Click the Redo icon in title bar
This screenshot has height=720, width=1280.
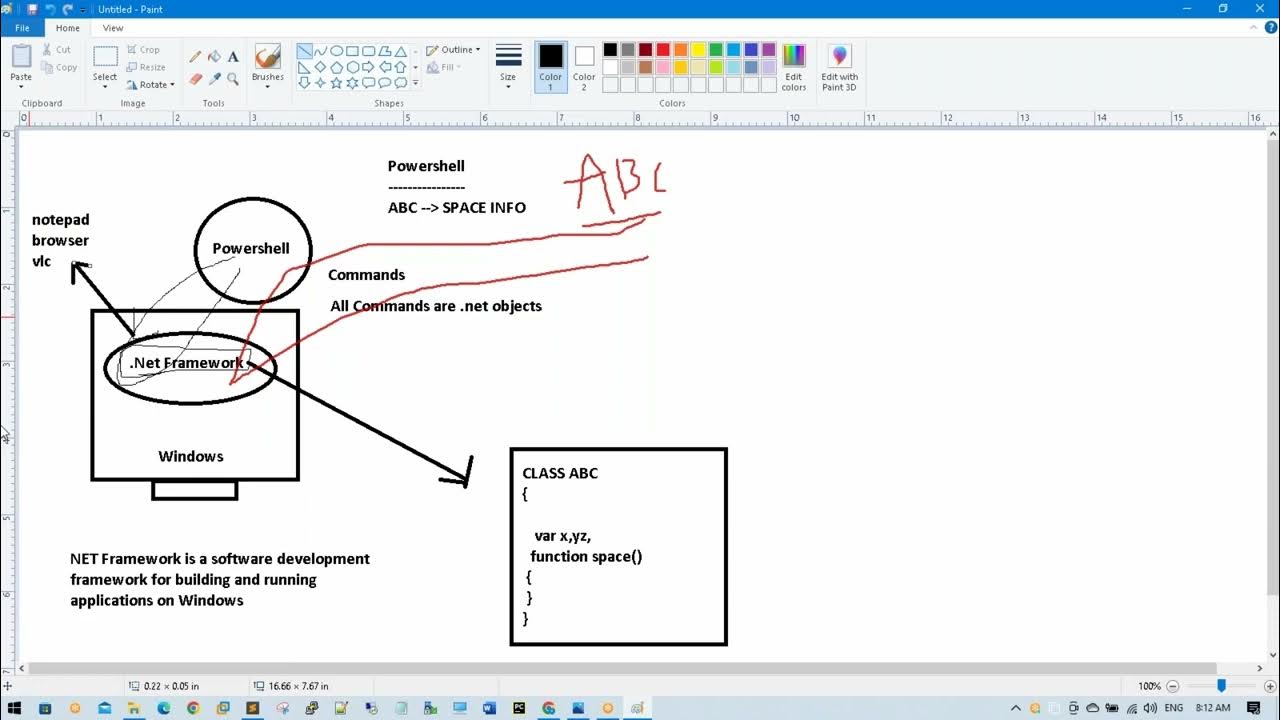point(68,9)
